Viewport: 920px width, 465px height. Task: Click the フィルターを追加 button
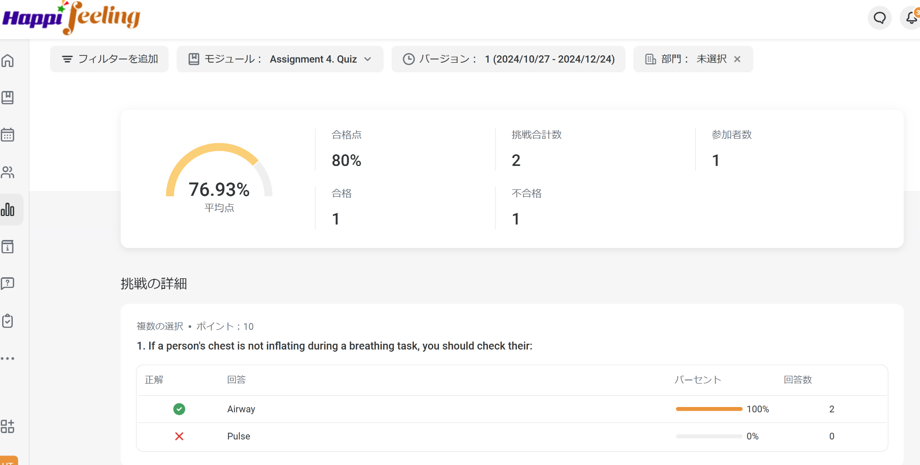tap(109, 59)
